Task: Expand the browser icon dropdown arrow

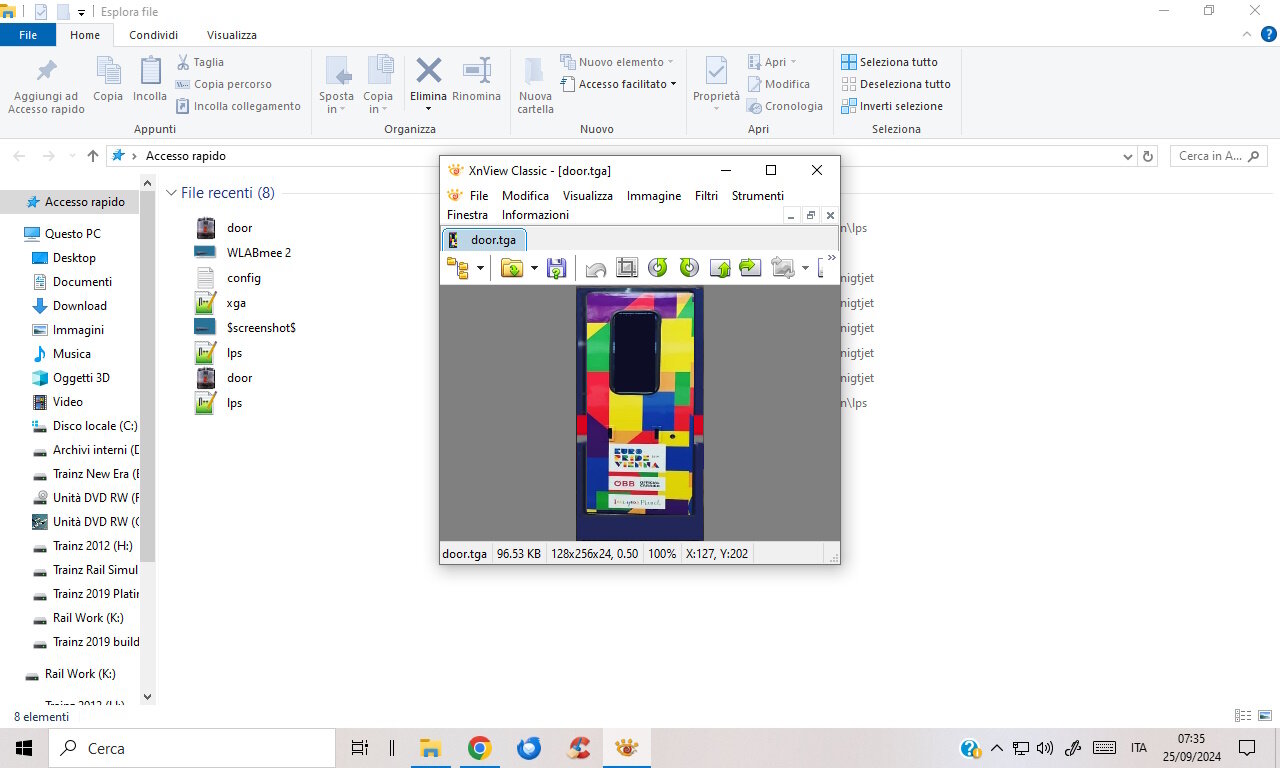Action: pos(480,268)
